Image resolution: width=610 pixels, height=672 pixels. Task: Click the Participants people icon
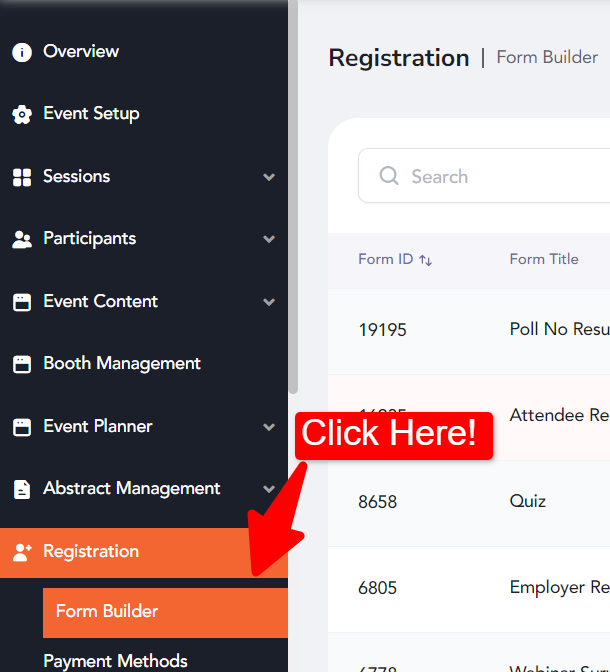(x=22, y=240)
